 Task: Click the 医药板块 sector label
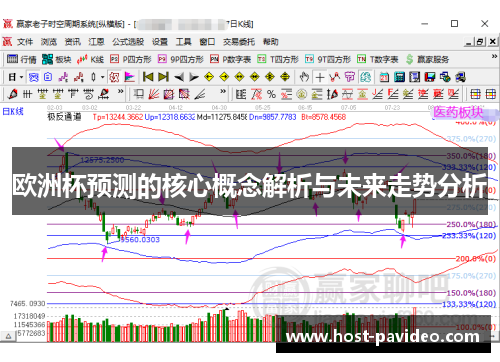pyautogui.click(x=458, y=112)
